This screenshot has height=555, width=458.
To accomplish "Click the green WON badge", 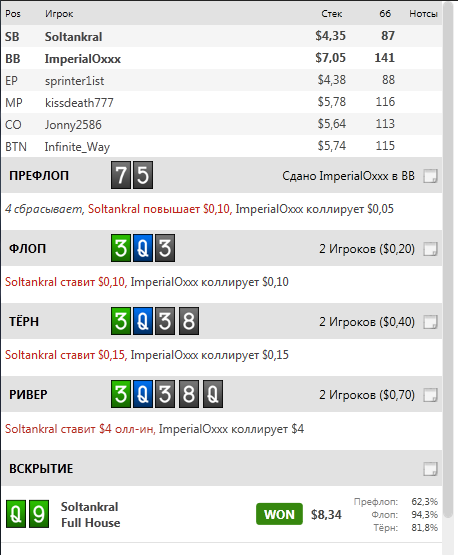I will (x=279, y=514).
